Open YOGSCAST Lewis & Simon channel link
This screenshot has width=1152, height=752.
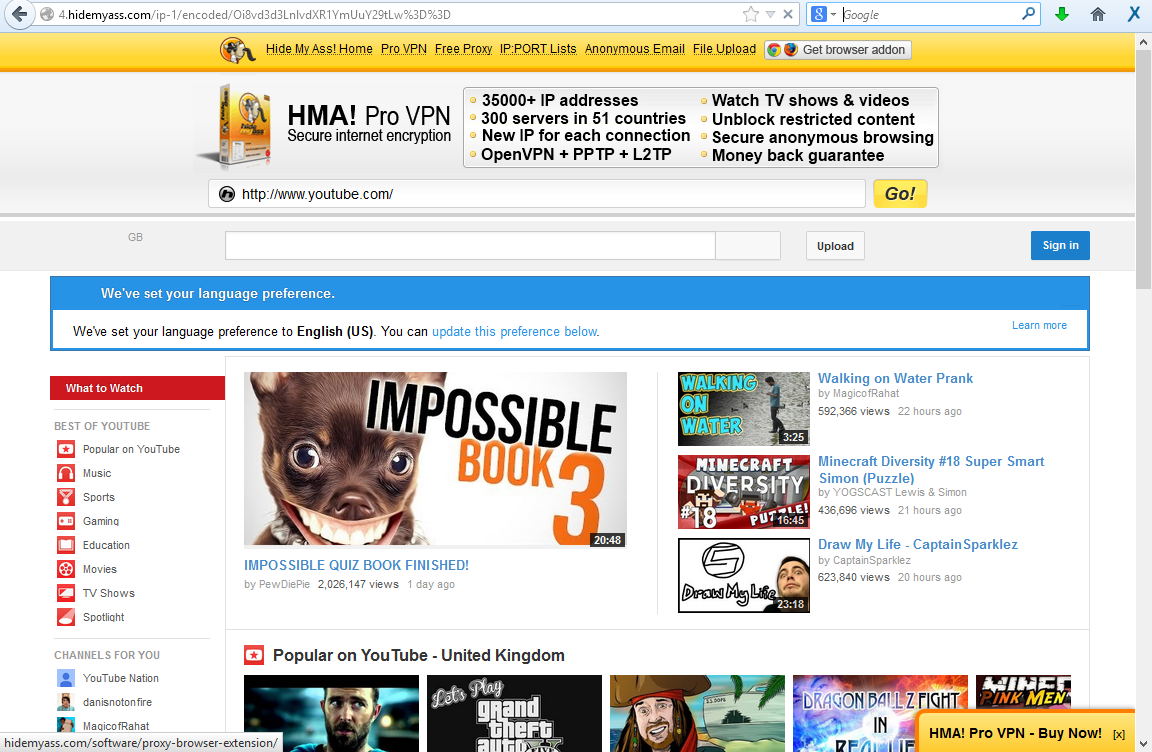tap(900, 492)
